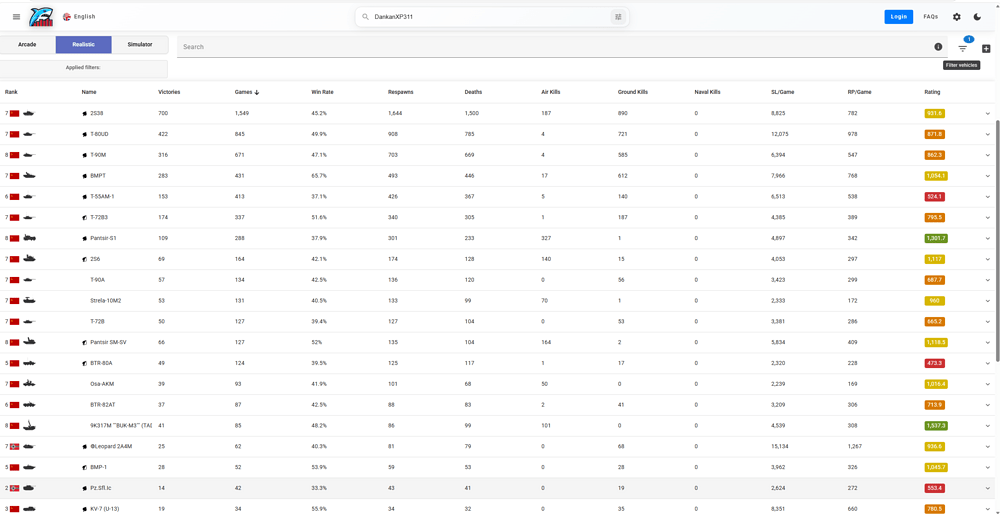The image size is (1000, 514).
Task: Sort by Win Rate column header
Action: pos(322,92)
